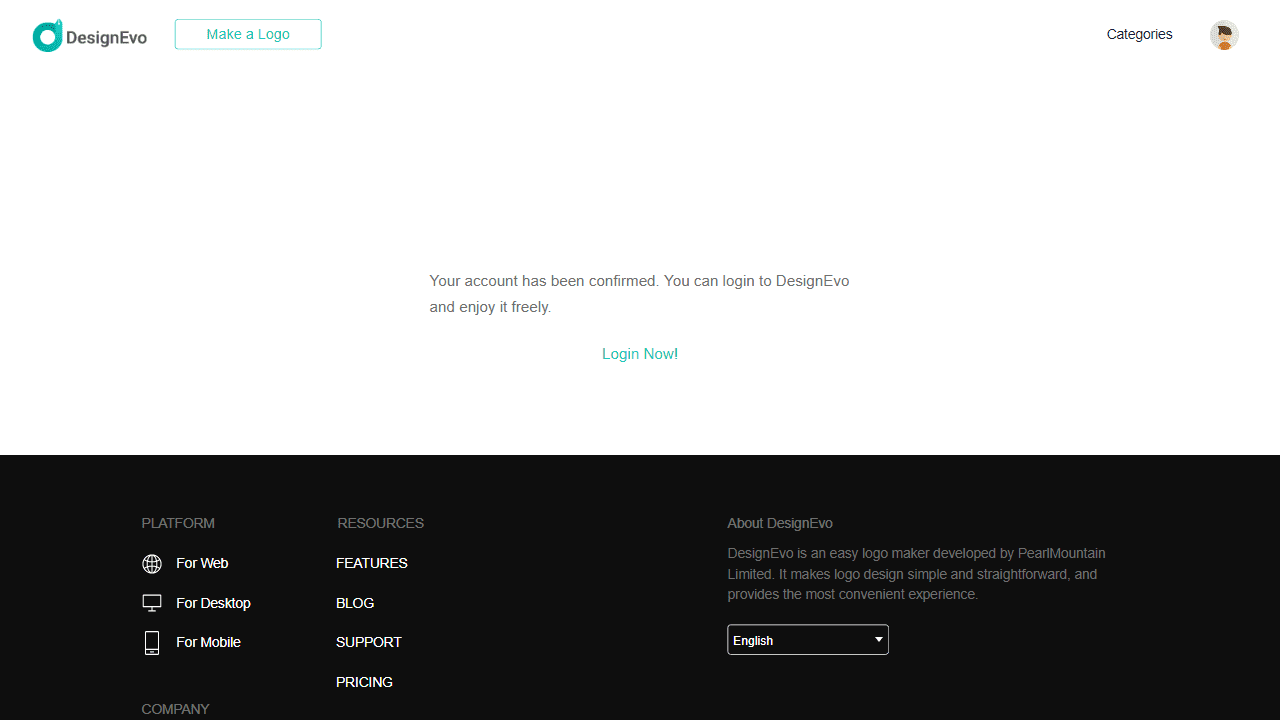Open the Categories menu

[1139, 34]
